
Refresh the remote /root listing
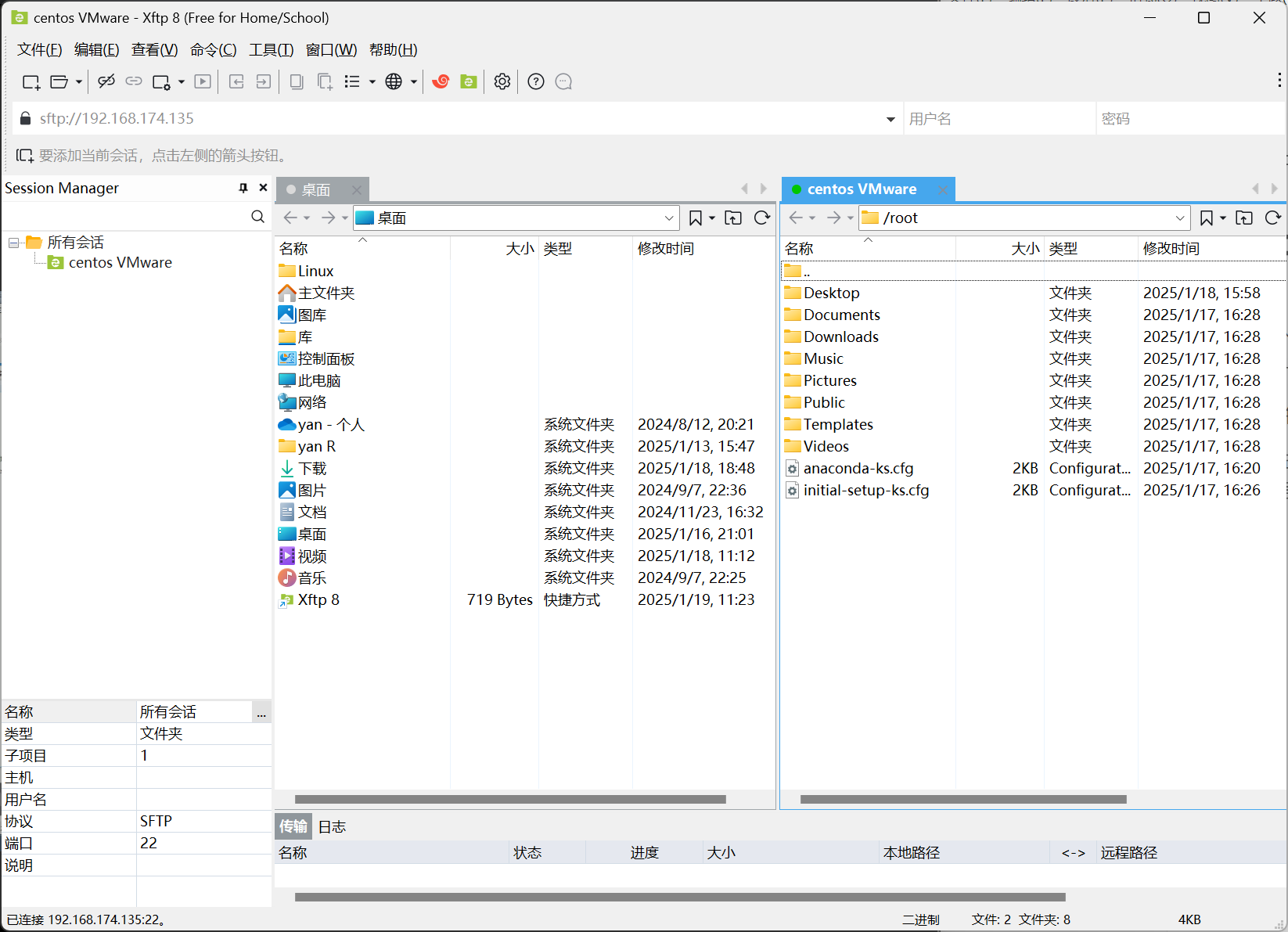click(1273, 218)
